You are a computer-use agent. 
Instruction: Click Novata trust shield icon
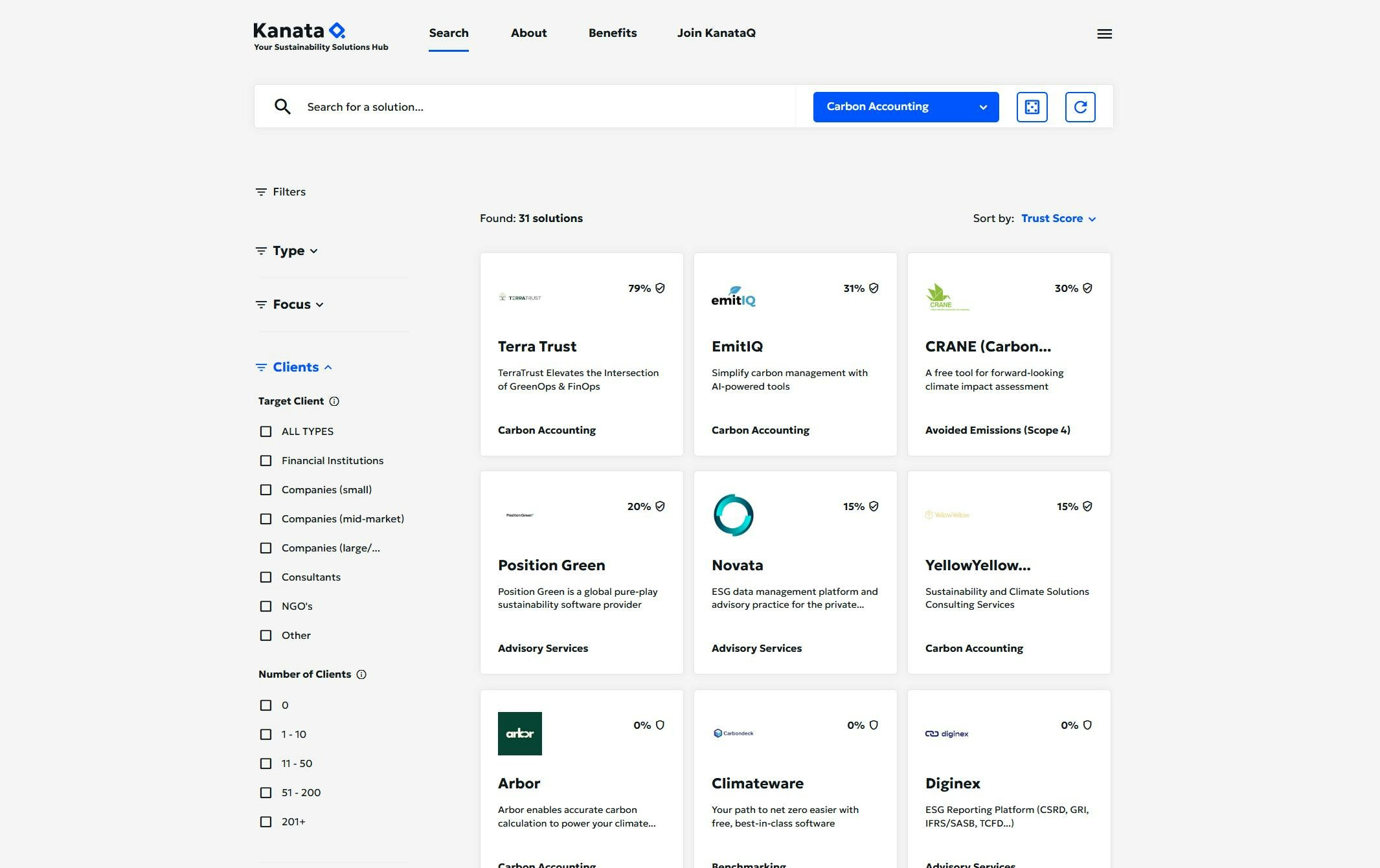[874, 506]
